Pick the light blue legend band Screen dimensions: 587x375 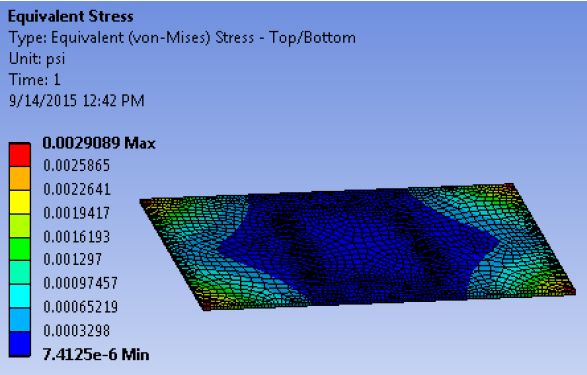click(x=20, y=320)
